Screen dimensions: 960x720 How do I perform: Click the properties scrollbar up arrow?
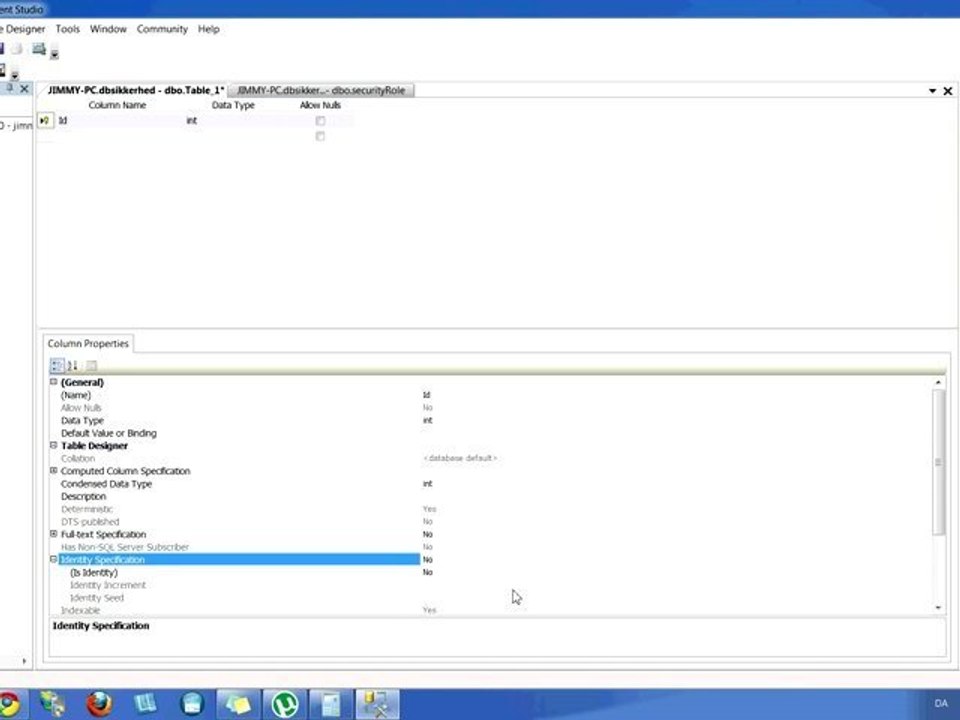pyautogui.click(x=938, y=383)
